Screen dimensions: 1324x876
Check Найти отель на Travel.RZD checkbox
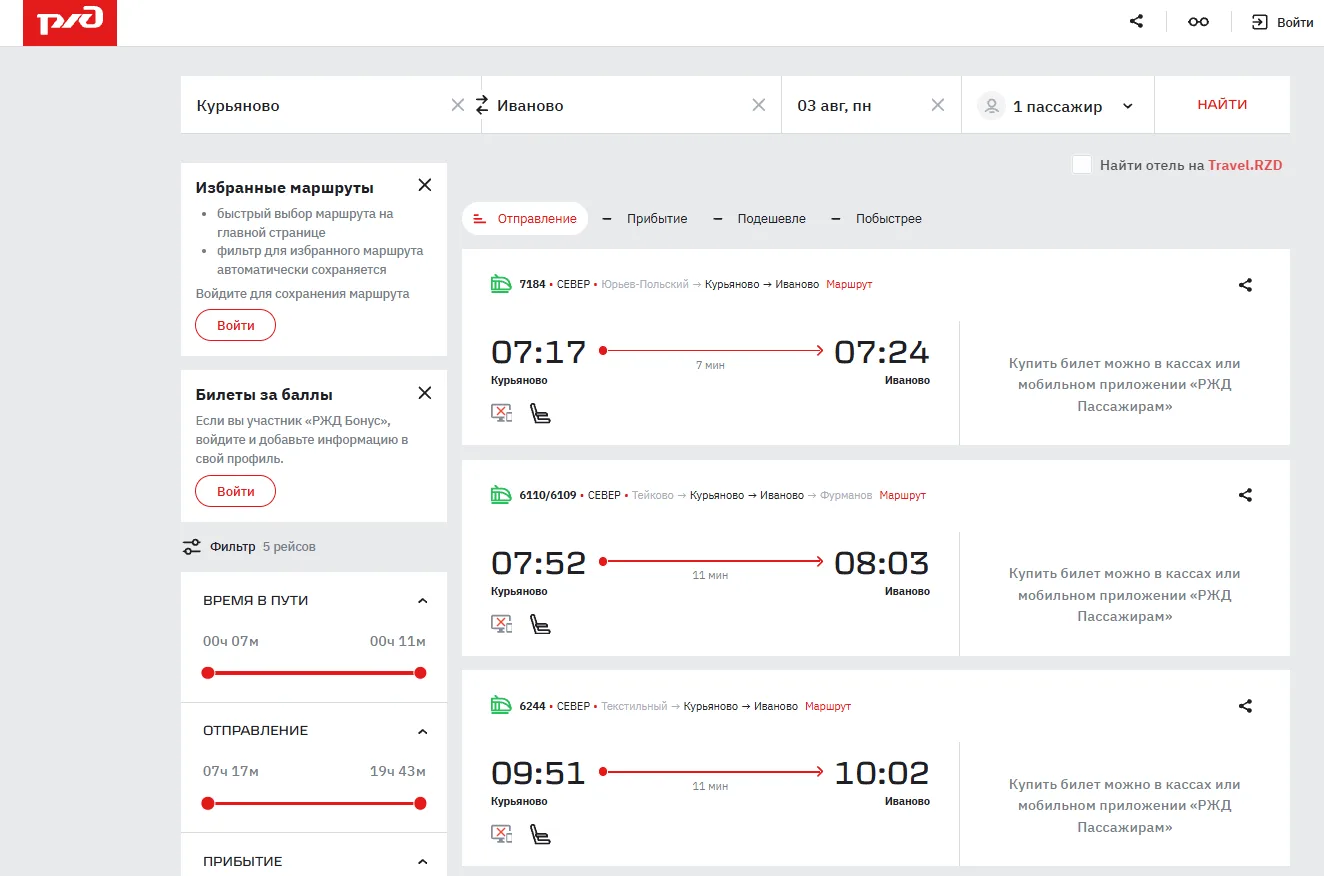pyautogui.click(x=1082, y=165)
